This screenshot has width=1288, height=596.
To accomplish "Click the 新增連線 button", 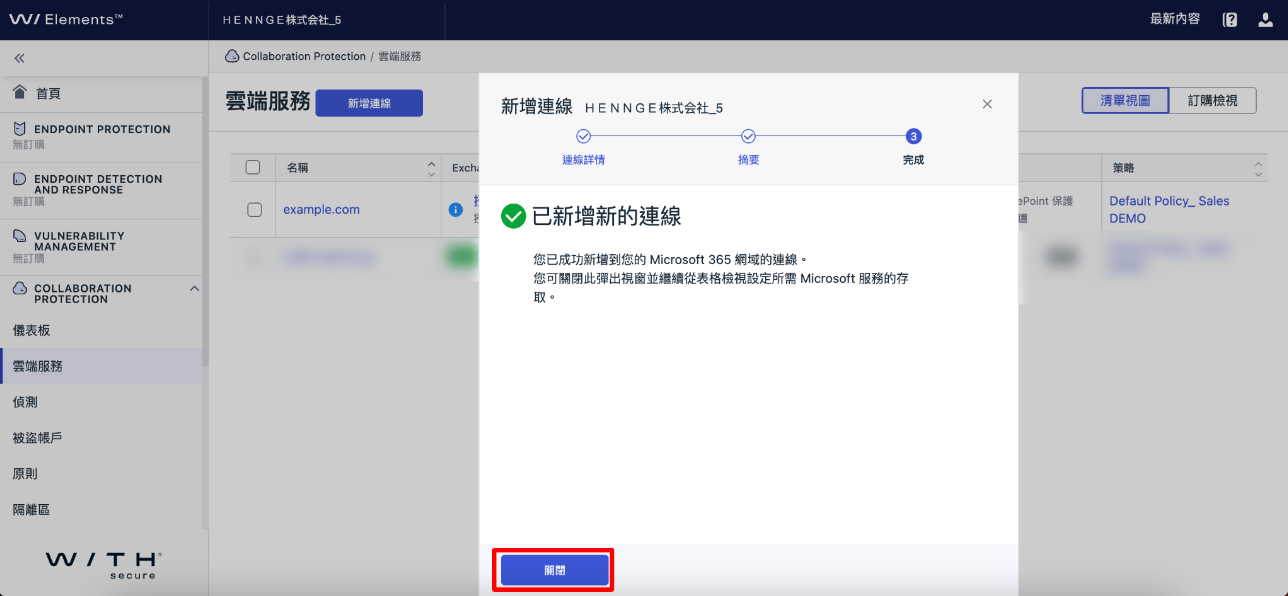I will 369,103.
